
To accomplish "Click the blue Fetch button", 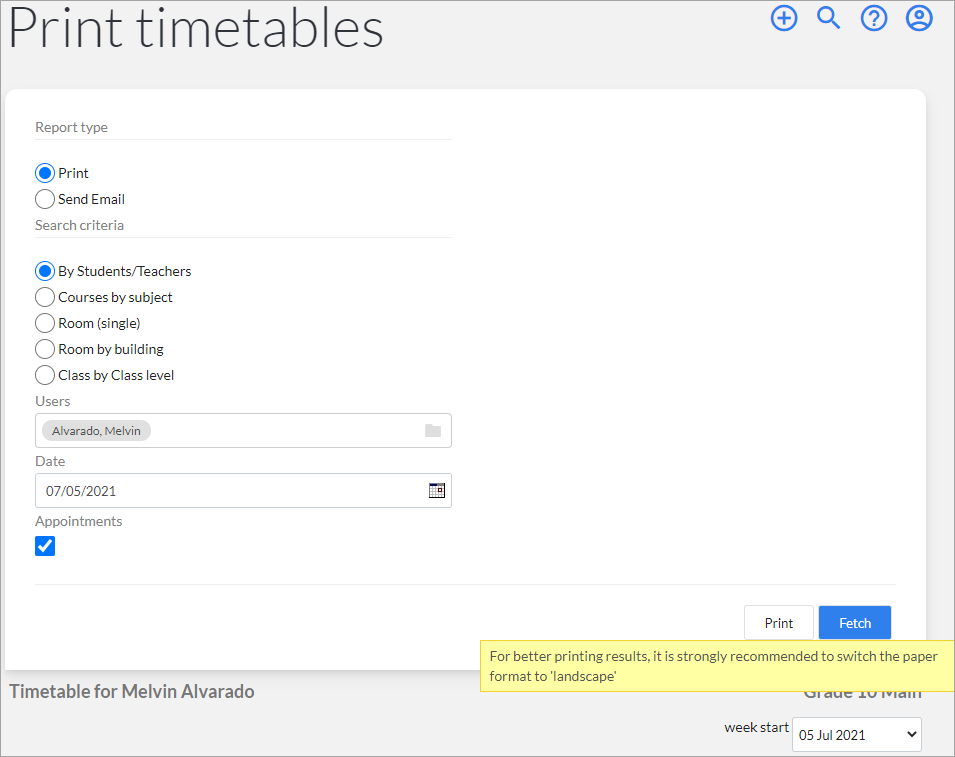I will coord(855,622).
